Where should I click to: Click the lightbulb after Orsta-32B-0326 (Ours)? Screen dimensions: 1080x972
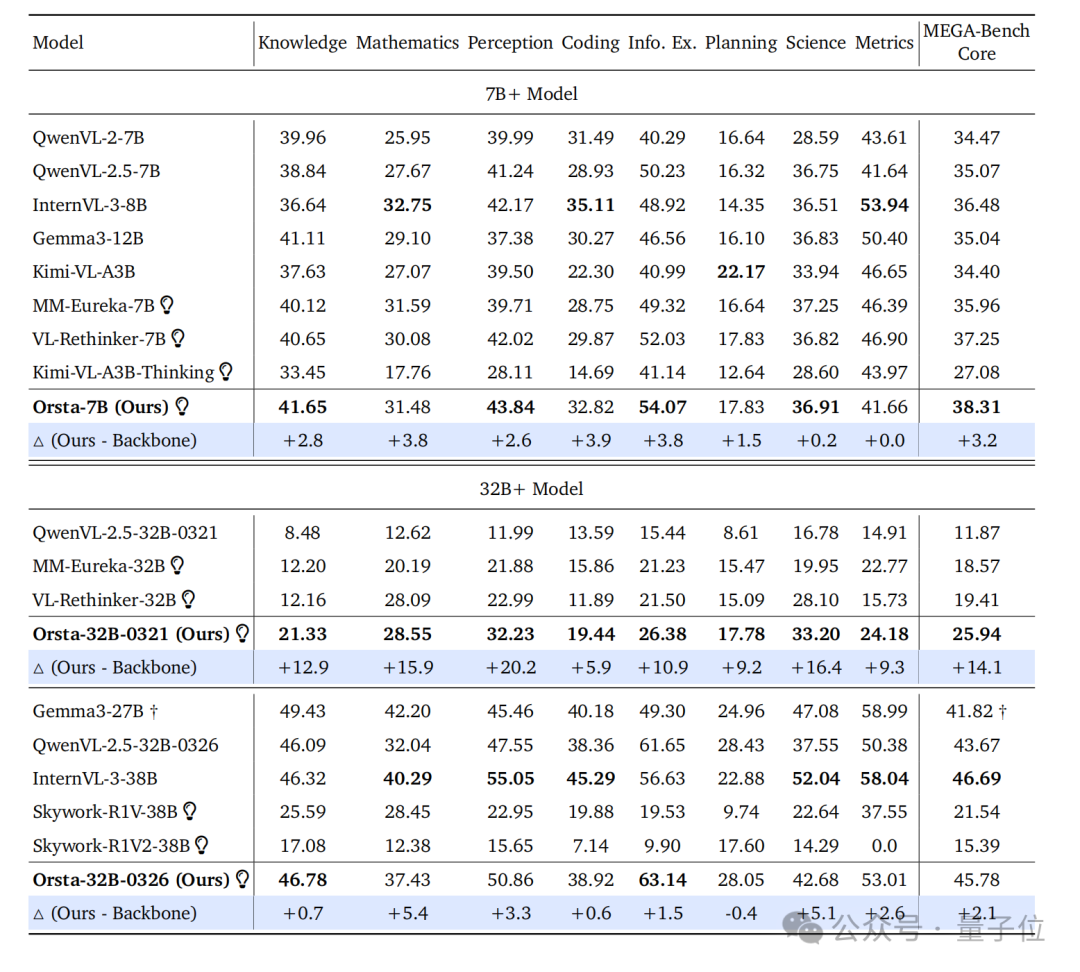click(x=242, y=879)
